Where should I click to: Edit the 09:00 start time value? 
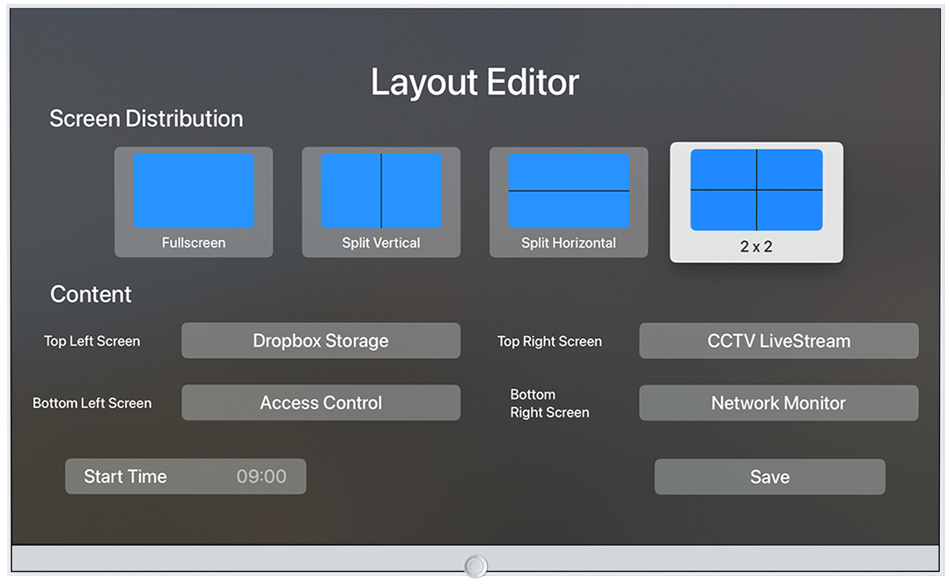click(x=261, y=477)
